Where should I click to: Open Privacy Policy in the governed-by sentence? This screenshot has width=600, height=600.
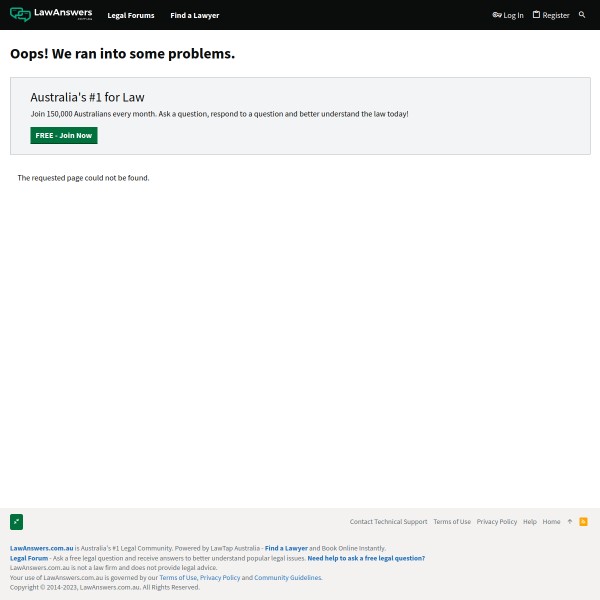pyautogui.click(x=220, y=577)
